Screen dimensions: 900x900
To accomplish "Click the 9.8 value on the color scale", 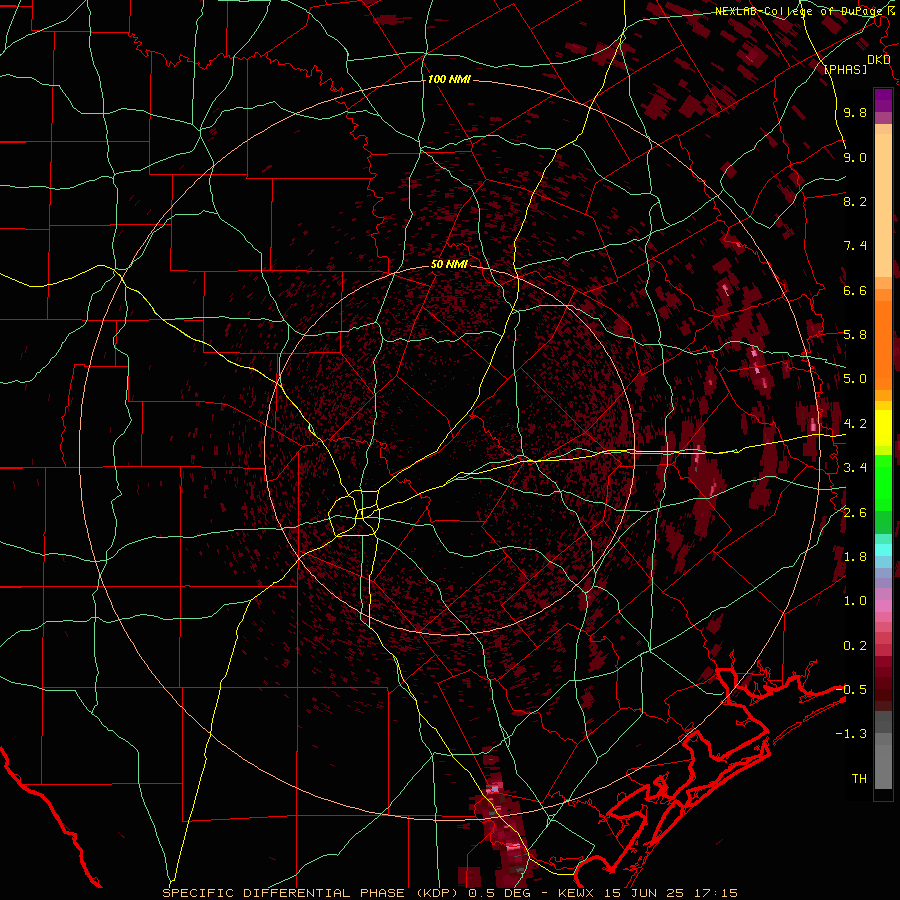I will click(855, 112).
